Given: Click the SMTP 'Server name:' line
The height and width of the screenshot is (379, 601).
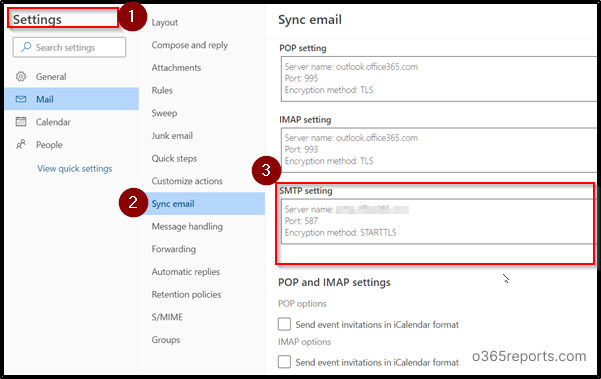Looking at the screenshot, I should pyautogui.click(x=346, y=210).
